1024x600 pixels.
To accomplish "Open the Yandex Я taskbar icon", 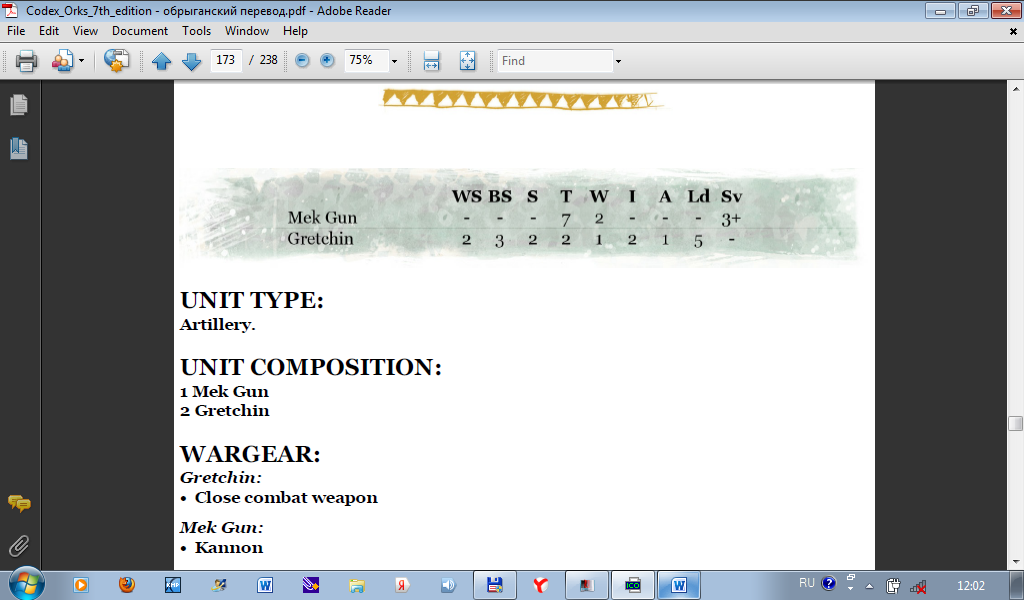I will (402, 585).
